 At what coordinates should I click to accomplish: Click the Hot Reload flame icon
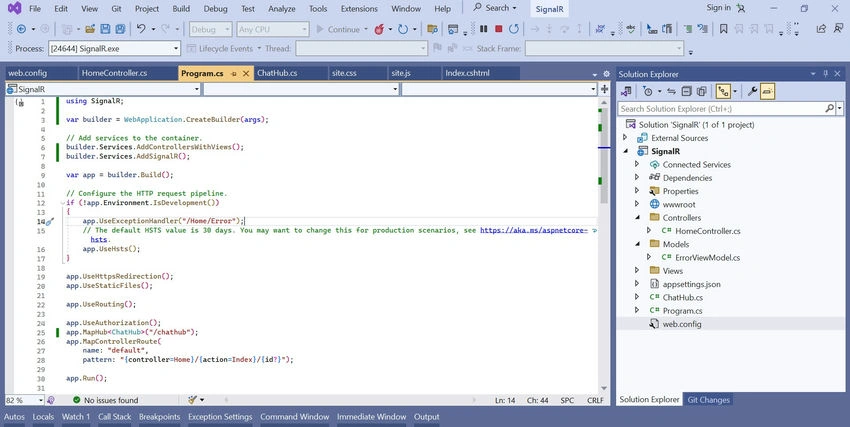coord(379,29)
